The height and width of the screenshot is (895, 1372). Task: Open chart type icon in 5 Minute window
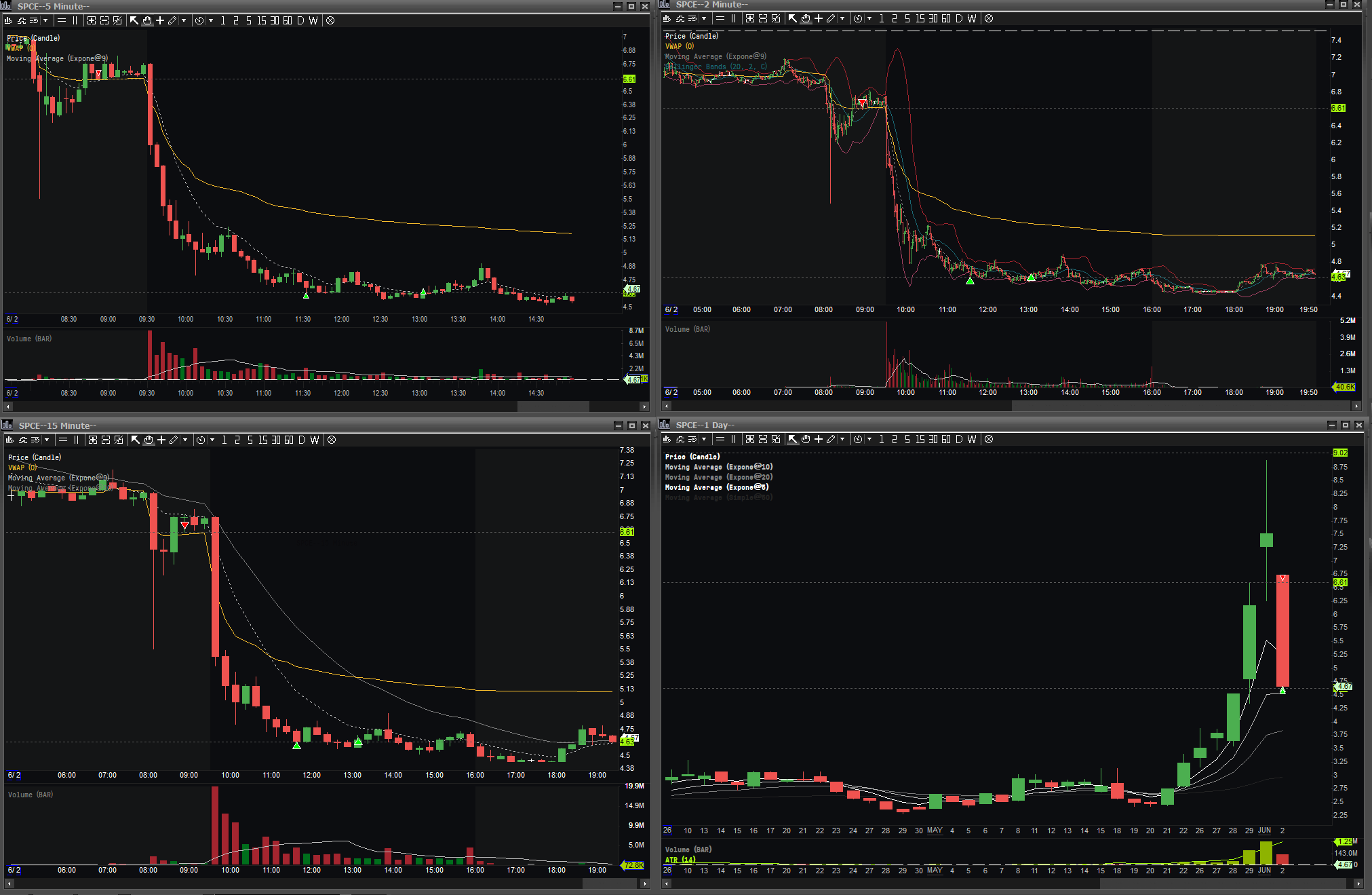click(x=8, y=20)
